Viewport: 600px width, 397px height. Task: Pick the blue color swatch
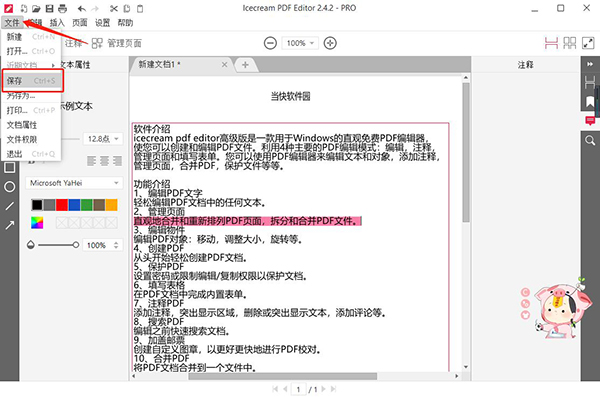pyautogui.click(x=74, y=204)
